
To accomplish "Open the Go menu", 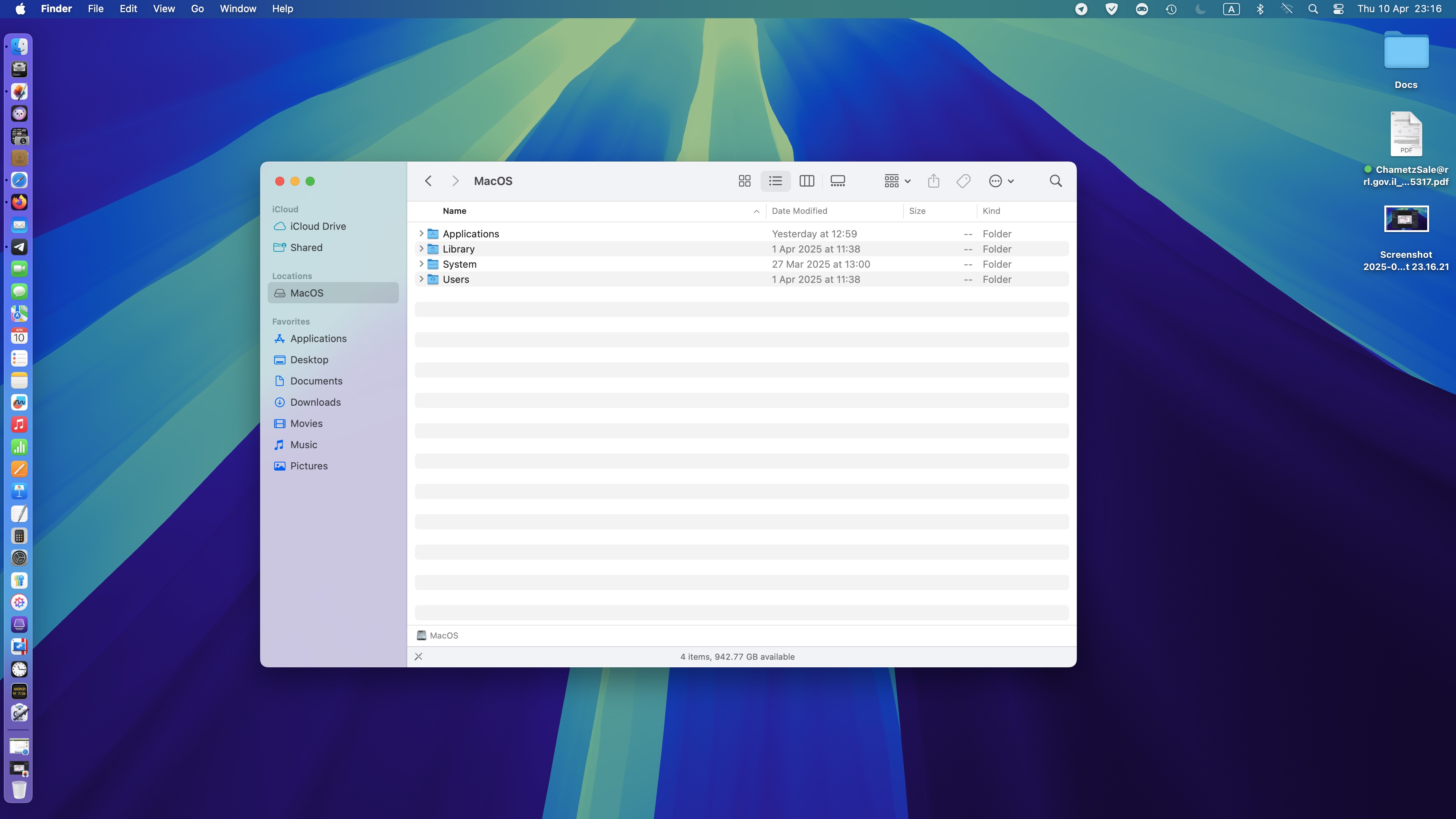I will coord(197,9).
